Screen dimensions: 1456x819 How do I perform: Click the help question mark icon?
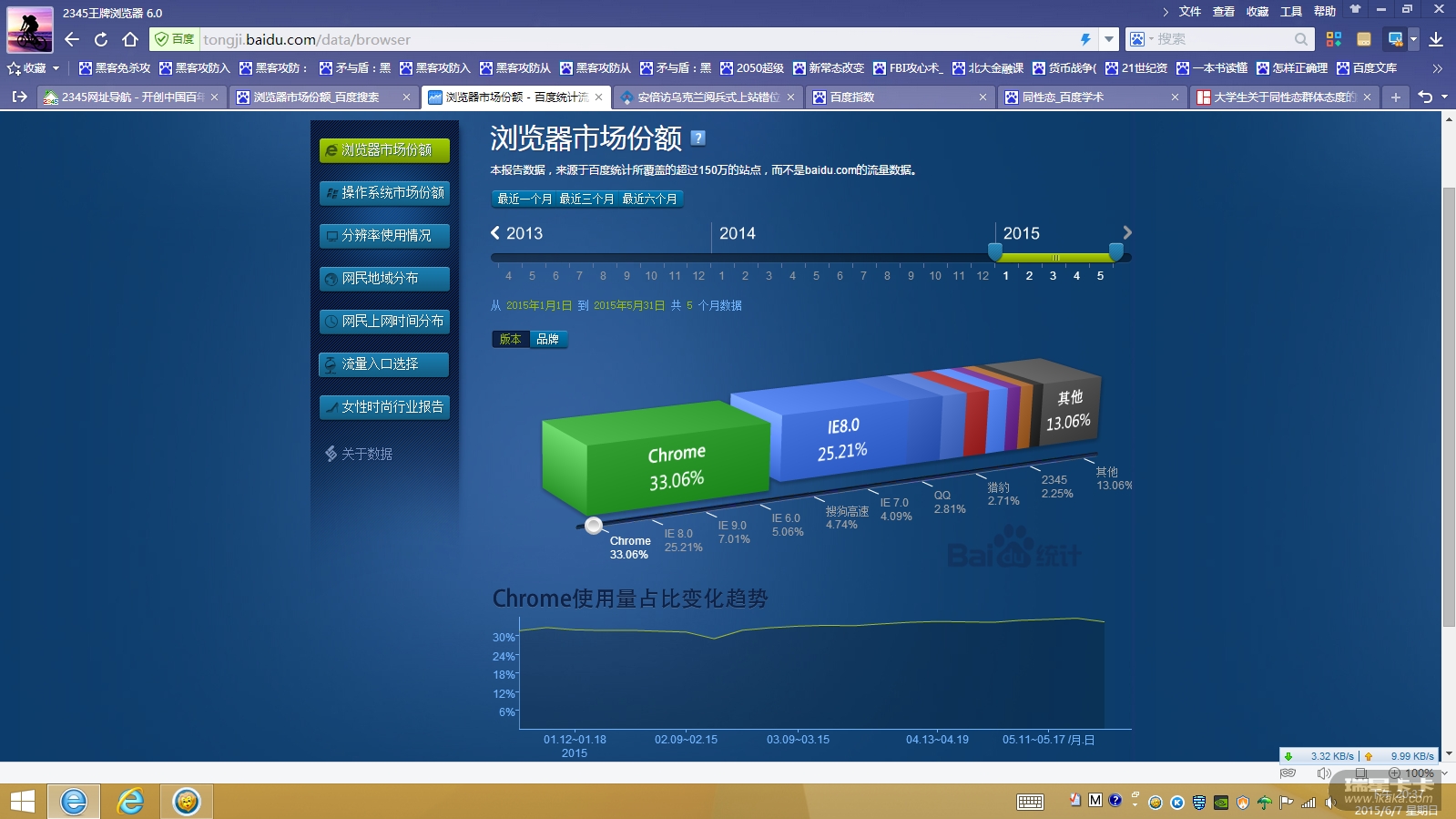[698, 138]
